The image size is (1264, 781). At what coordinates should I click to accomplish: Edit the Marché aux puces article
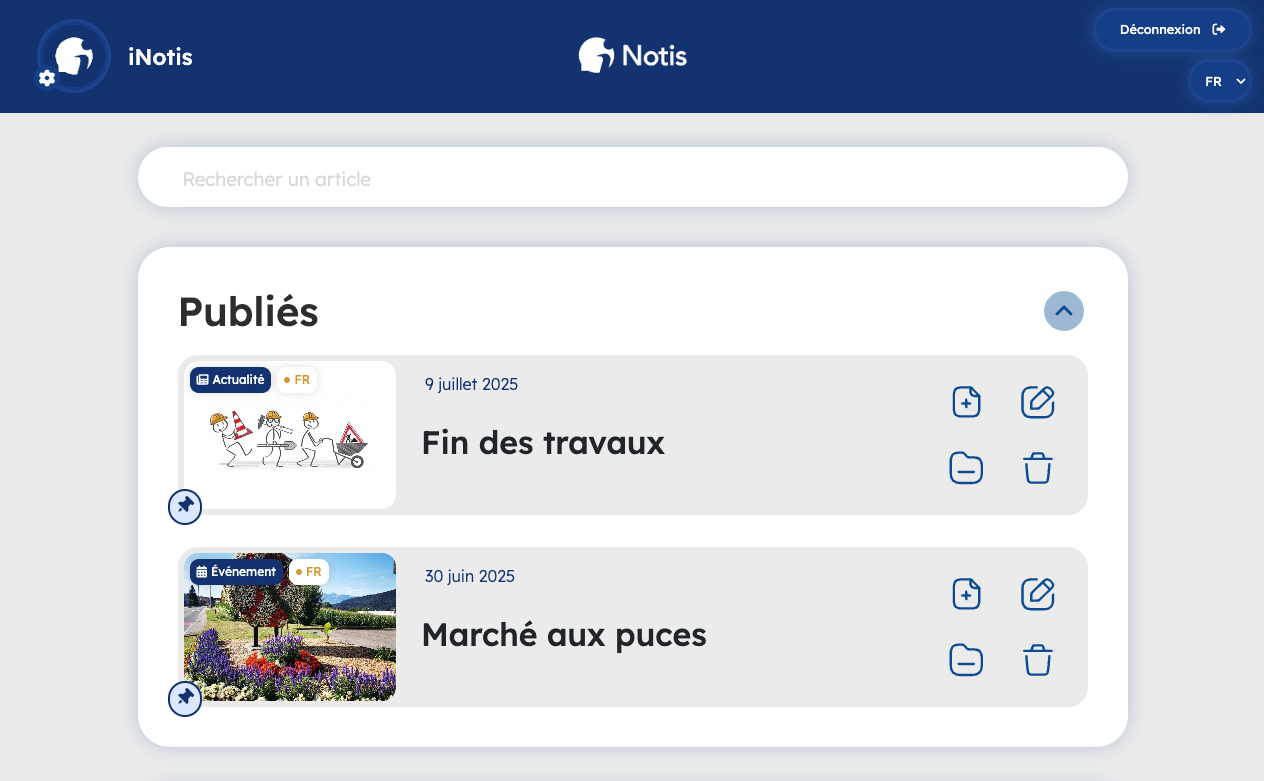tap(1038, 594)
